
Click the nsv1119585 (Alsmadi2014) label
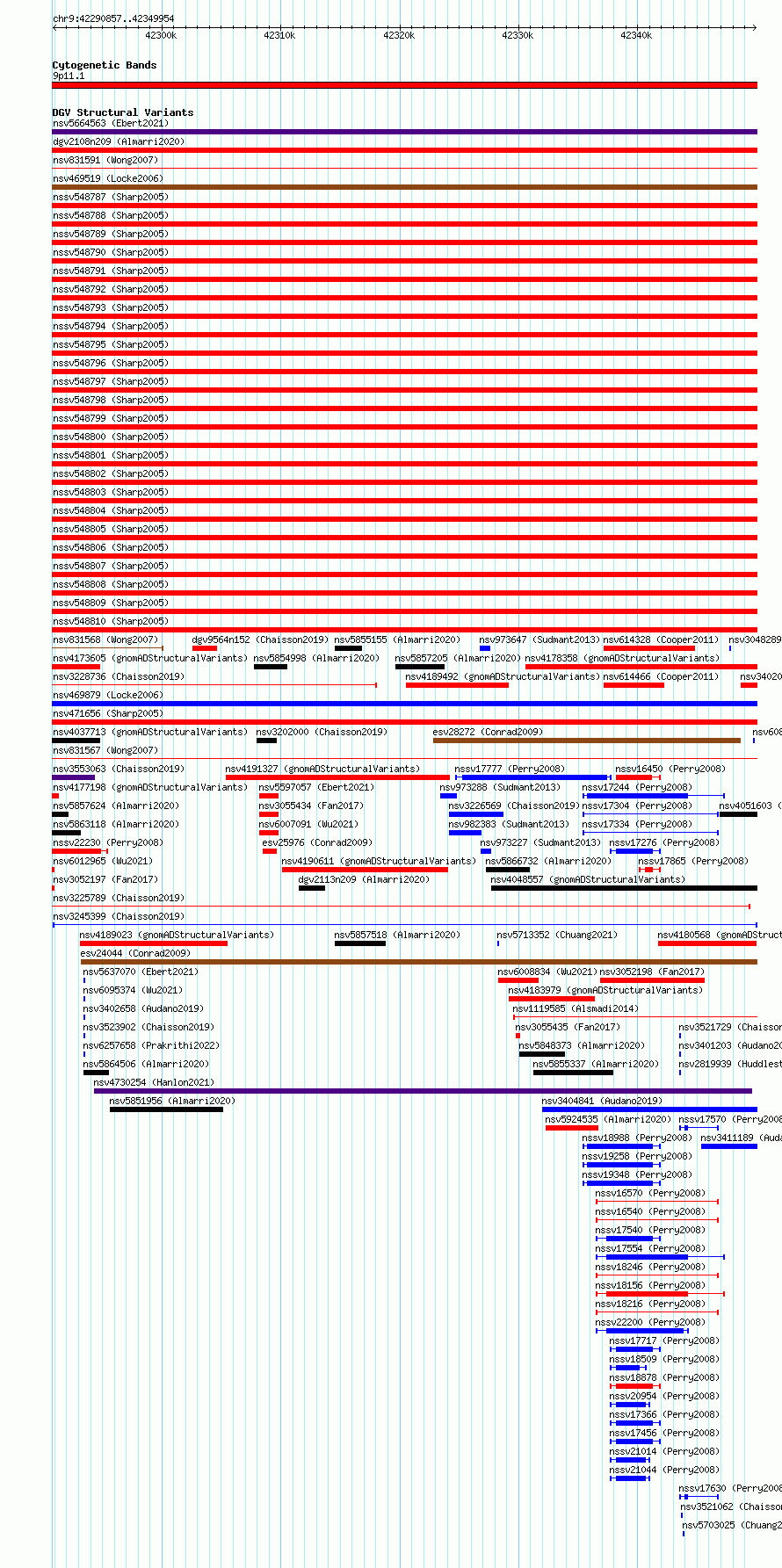click(576, 1008)
